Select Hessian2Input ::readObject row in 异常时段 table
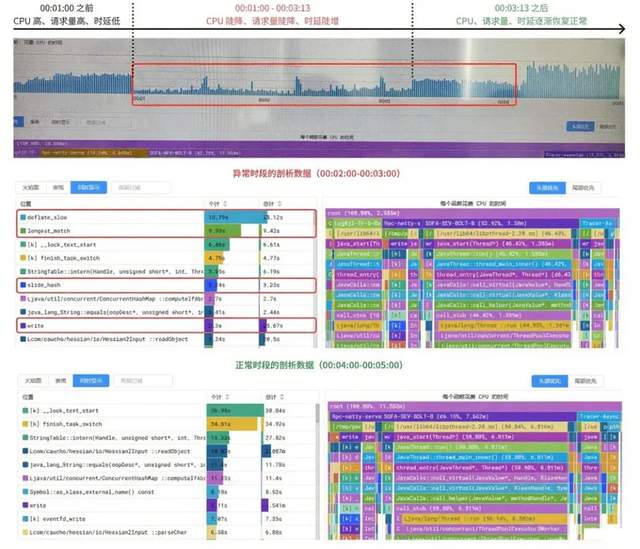This screenshot has width=640, height=549. 166,339
